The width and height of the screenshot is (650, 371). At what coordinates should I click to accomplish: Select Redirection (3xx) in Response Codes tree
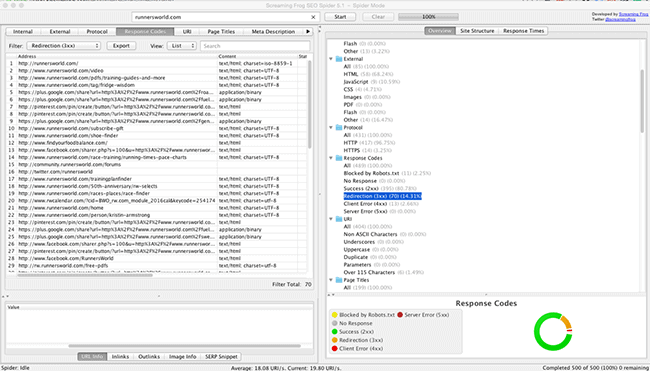click(382, 196)
